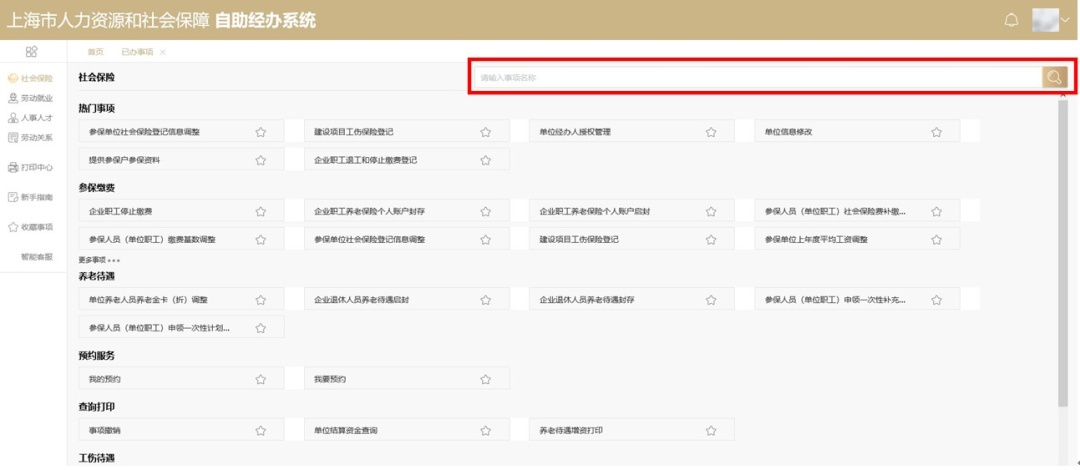Open 养老待遇增资打印 item
Screen dimensions: 1080x470
point(571,431)
